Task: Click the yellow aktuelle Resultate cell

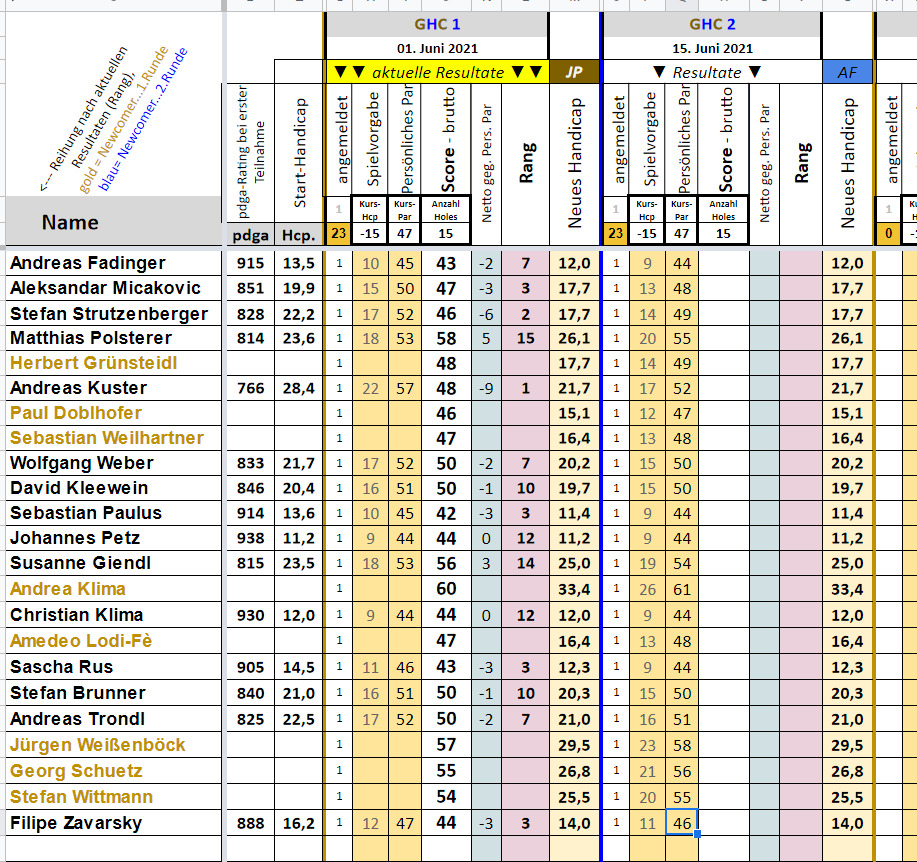Action: [437, 72]
